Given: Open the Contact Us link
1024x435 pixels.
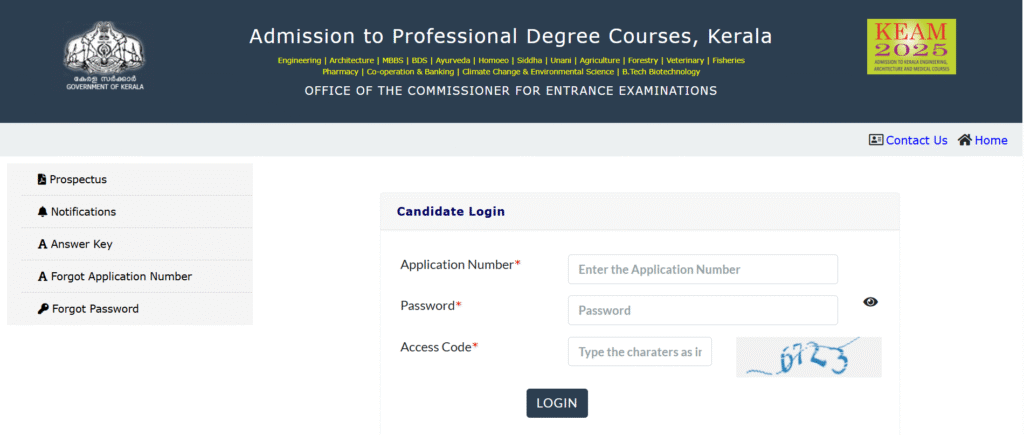Looking at the screenshot, I should [916, 140].
